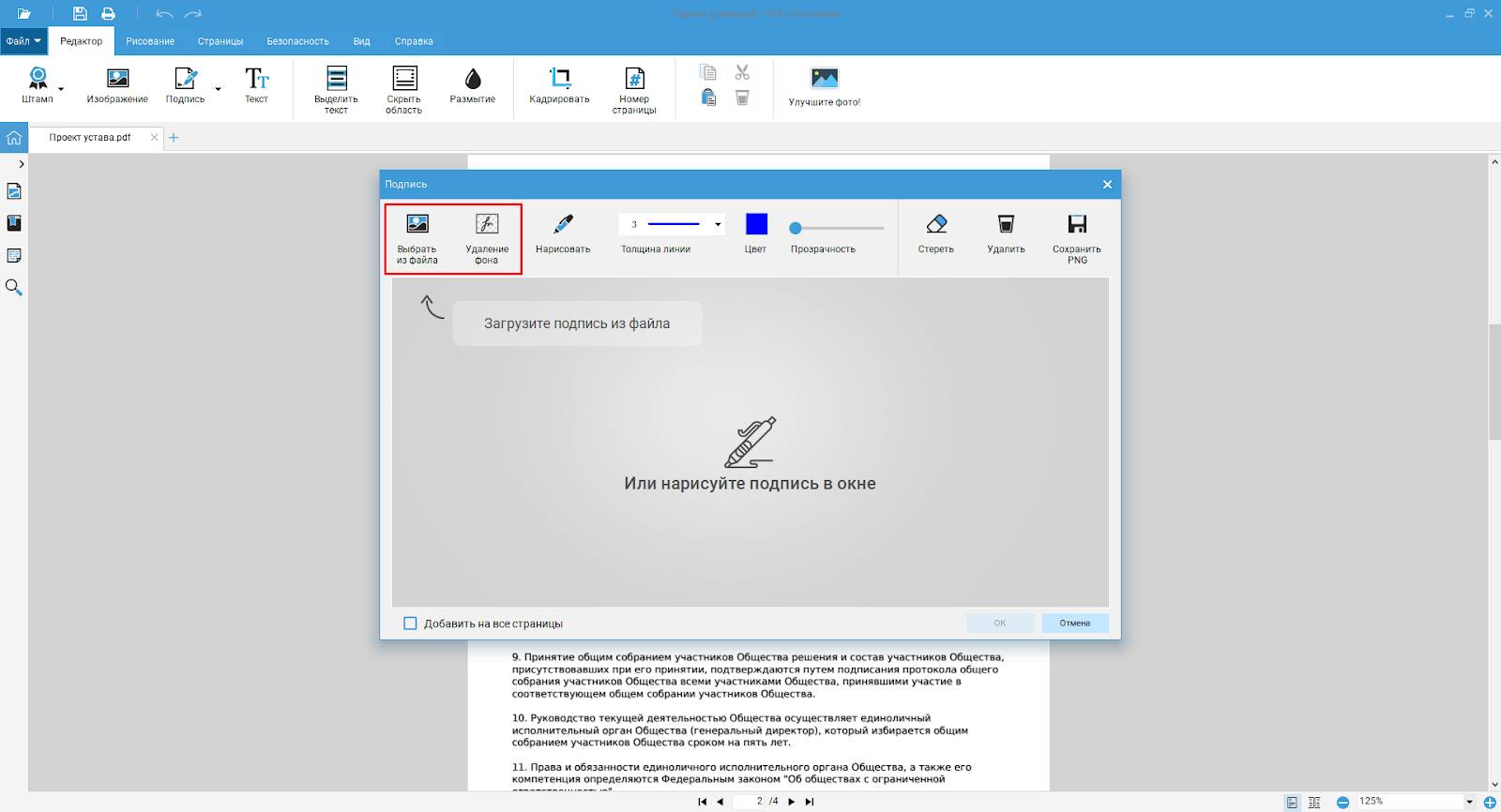Select single page view mode icon
Screen dimensions: 1501x812
(x=1293, y=803)
